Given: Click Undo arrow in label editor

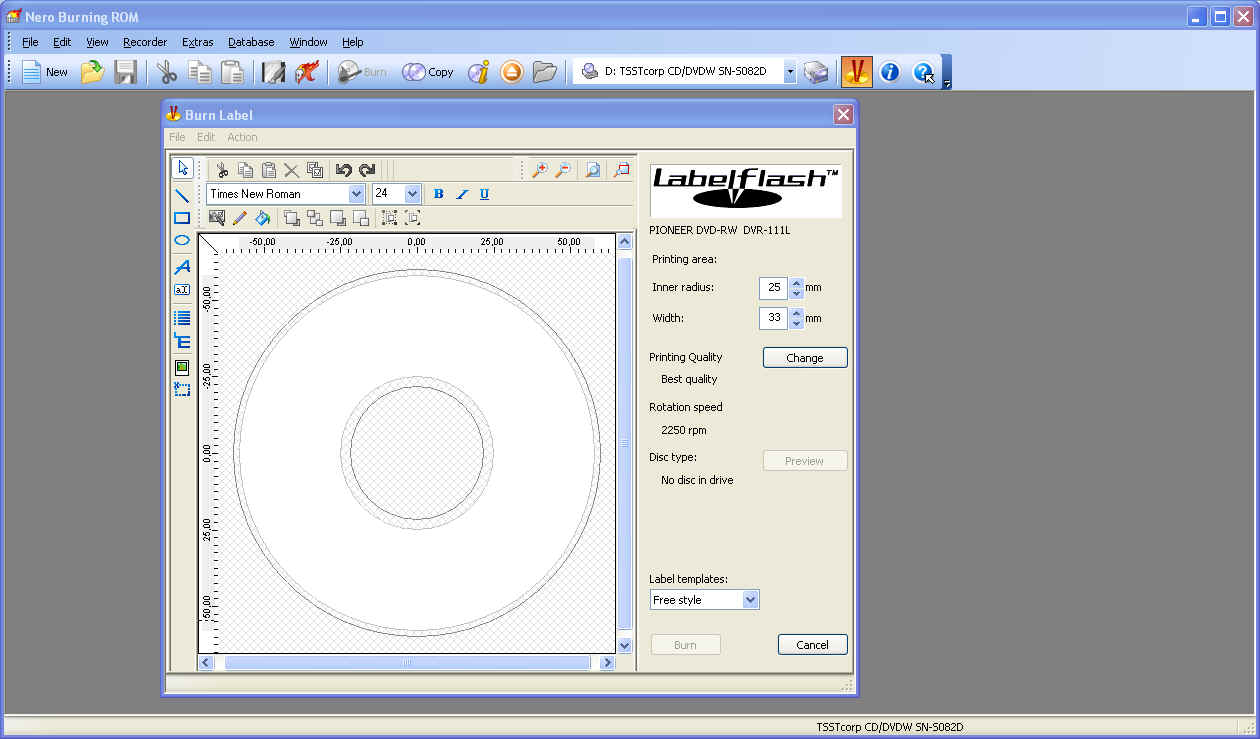Looking at the screenshot, I should (x=344, y=170).
